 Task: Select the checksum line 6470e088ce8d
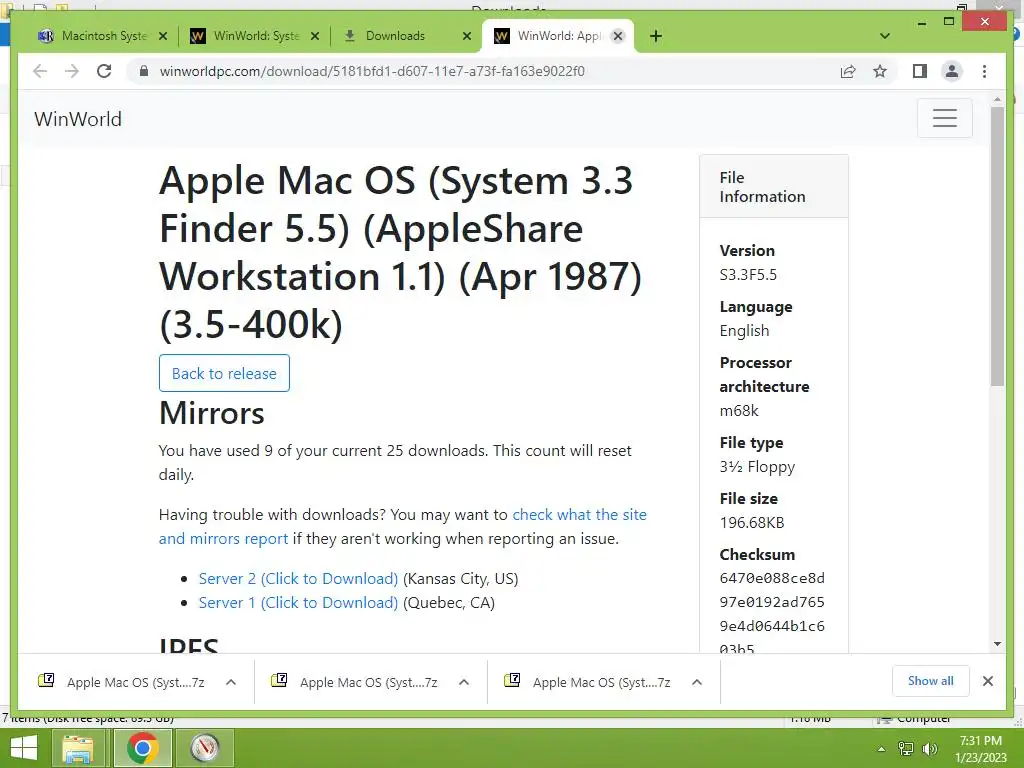click(x=772, y=578)
